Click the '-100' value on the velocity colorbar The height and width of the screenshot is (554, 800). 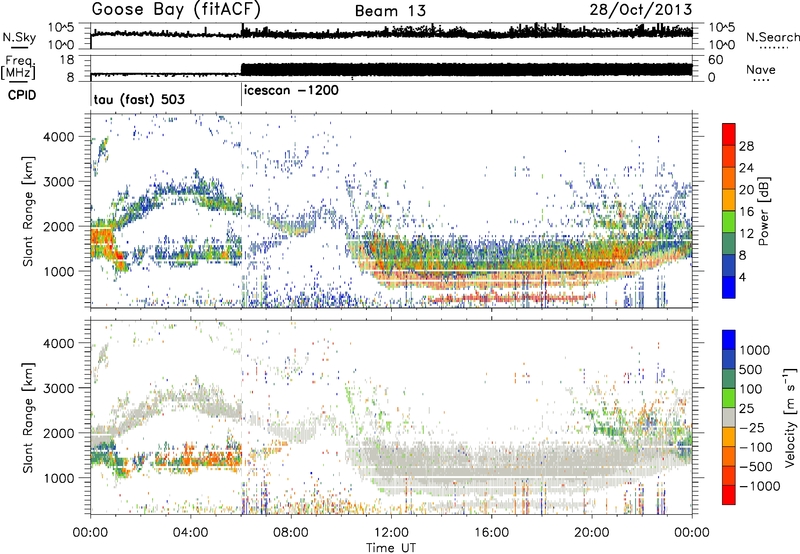coord(755,447)
